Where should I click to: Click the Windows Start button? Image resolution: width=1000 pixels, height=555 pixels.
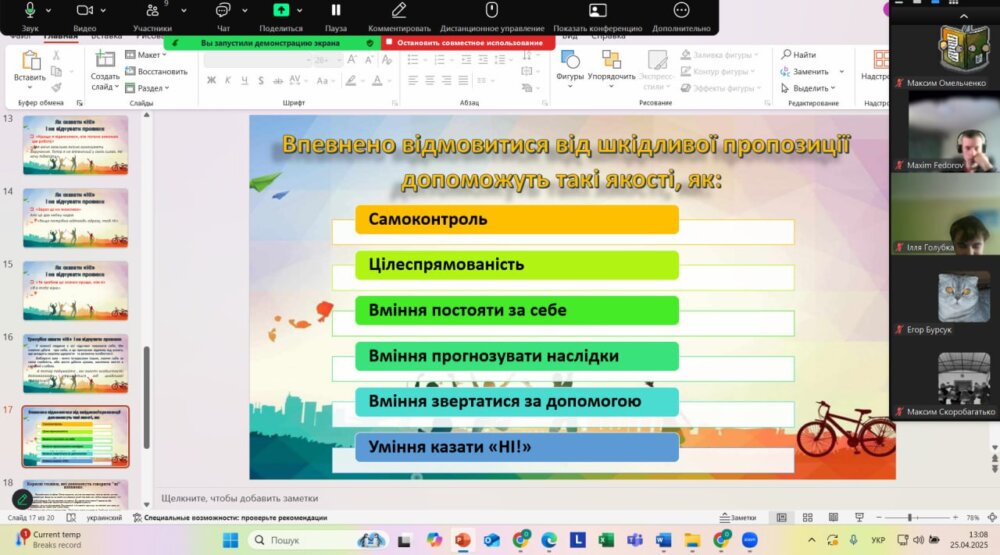coord(230,540)
